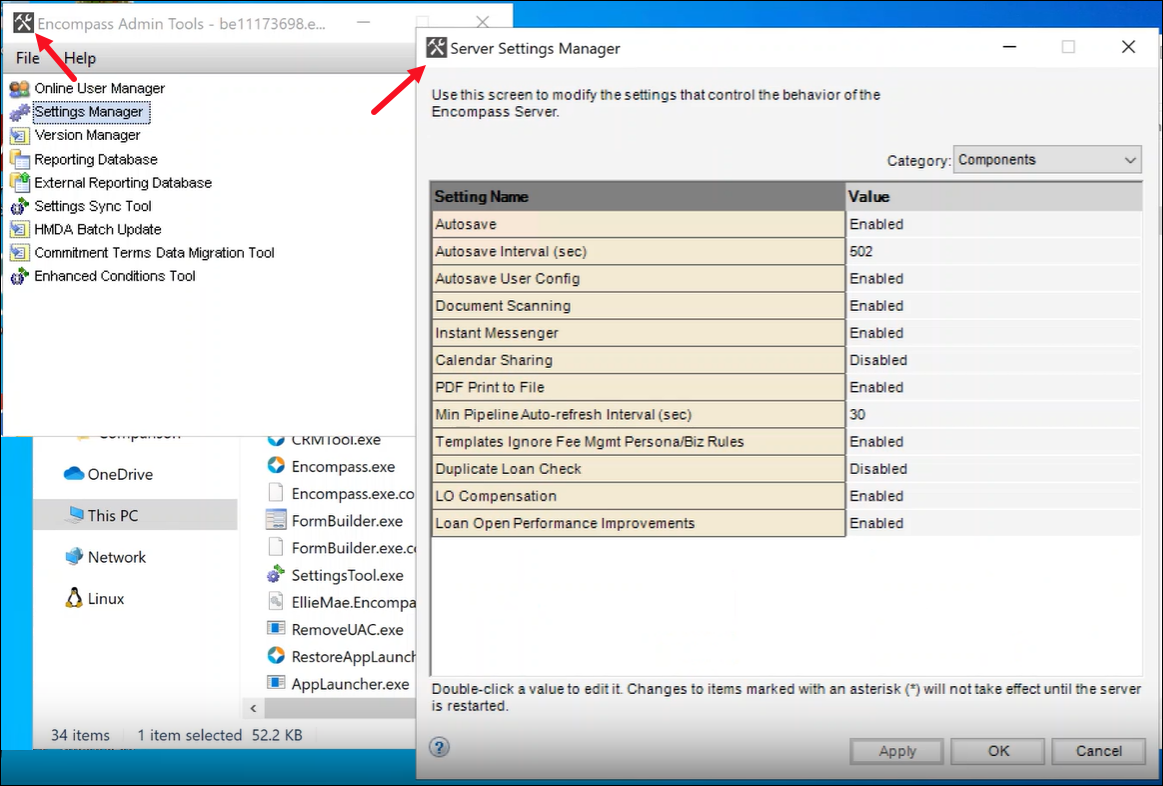This screenshot has width=1163, height=786.
Task: Click the This PC icon in Explorer
Action: (74, 515)
